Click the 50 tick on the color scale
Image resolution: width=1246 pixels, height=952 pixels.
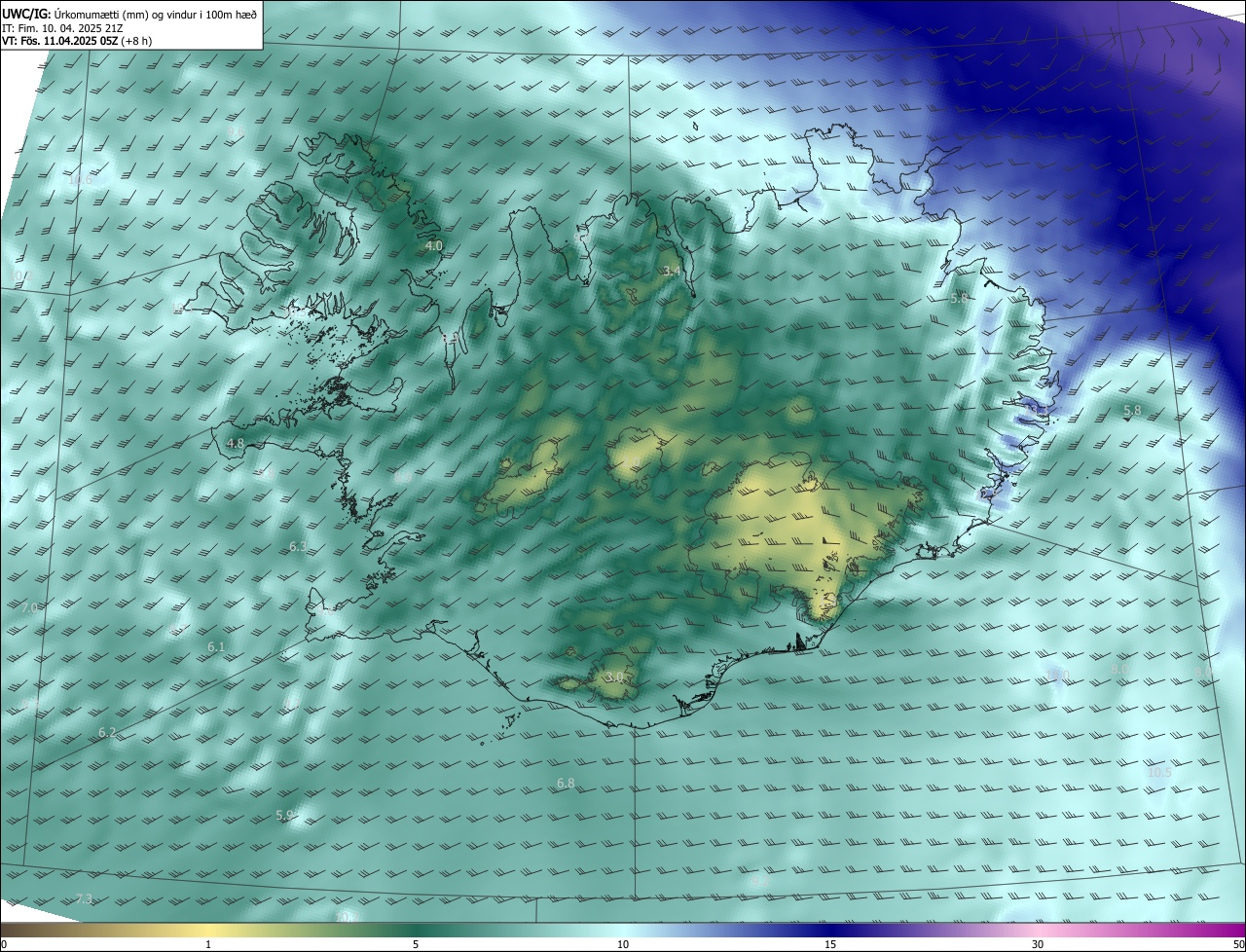[1239, 944]
